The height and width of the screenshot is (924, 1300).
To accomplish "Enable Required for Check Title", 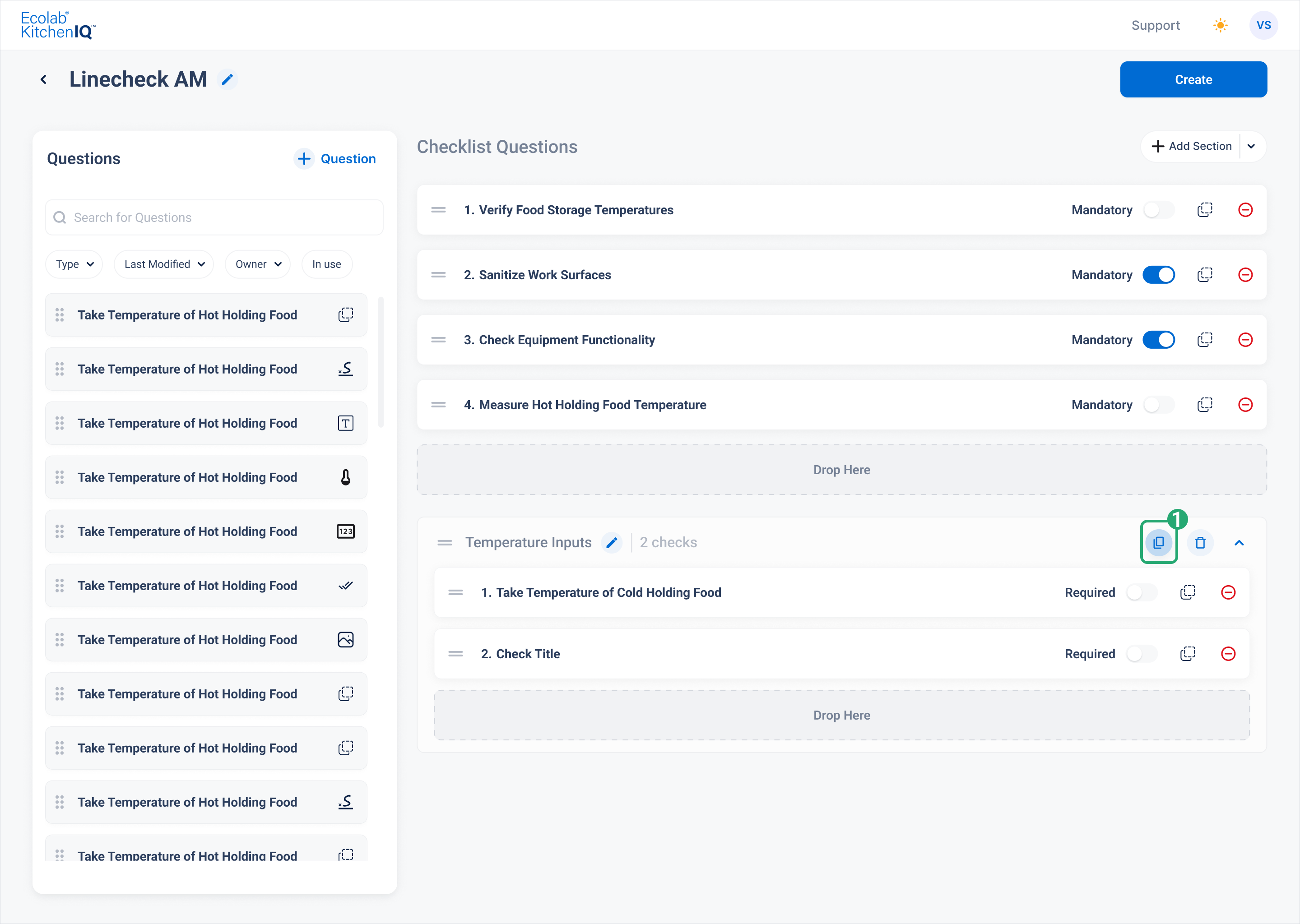I will tap(1141, 654).
